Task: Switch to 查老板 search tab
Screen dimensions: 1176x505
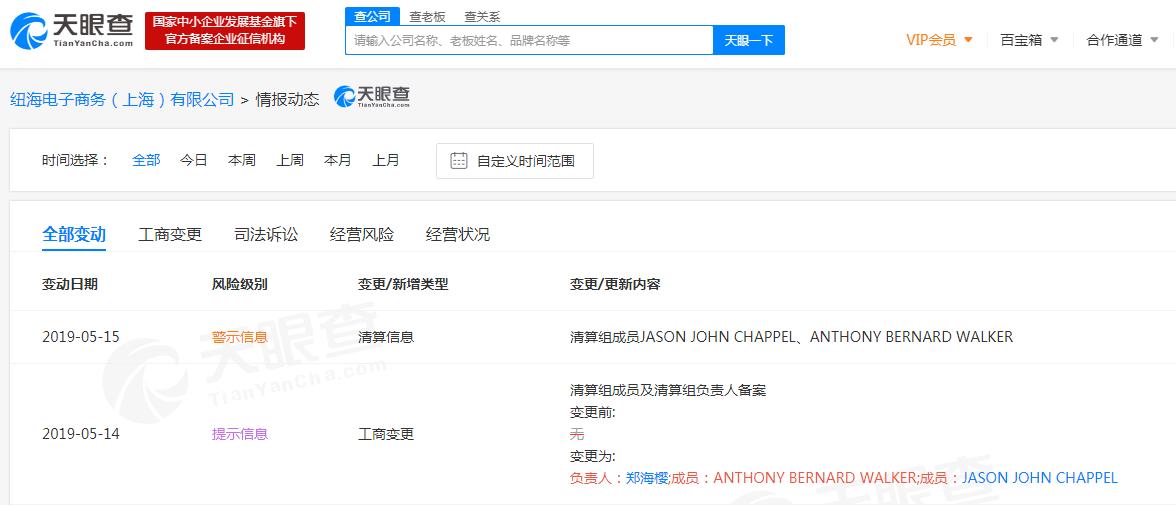Action: click(427, 17)
